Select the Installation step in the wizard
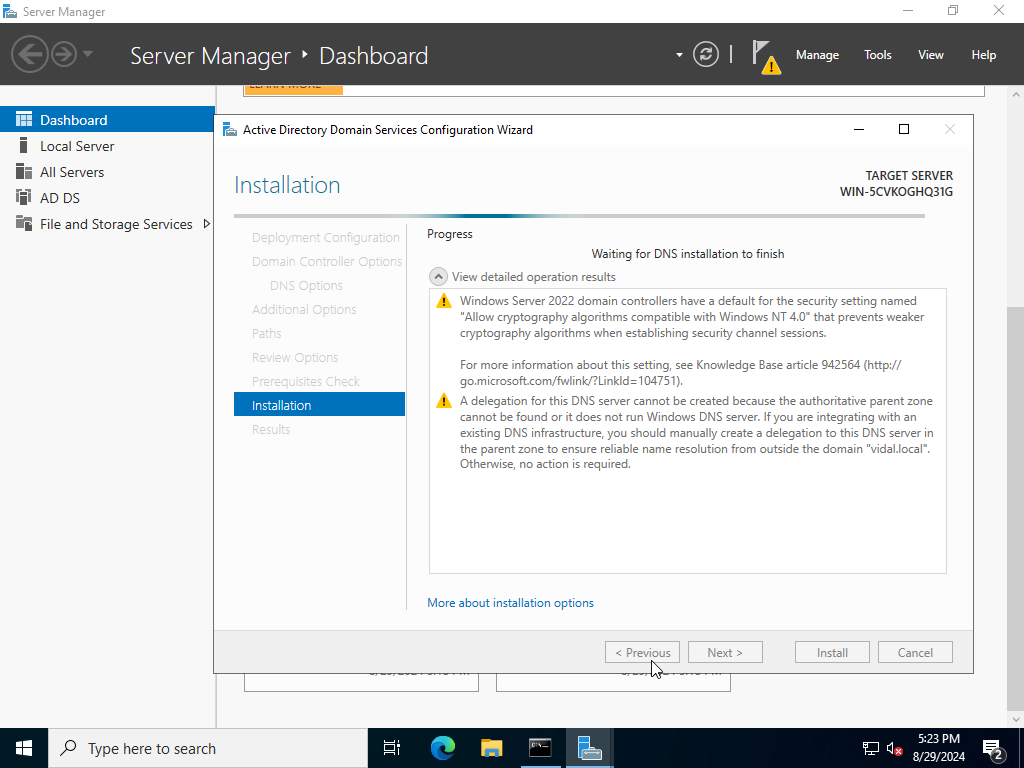 click(x=319, y=405)
